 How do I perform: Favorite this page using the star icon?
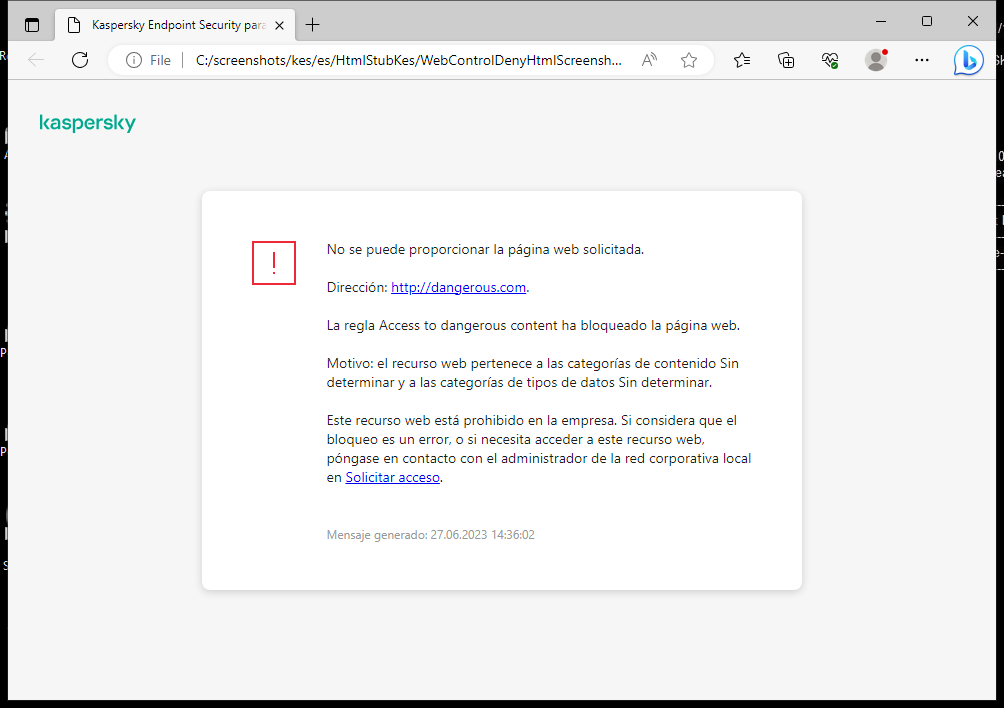tap(688, 60)
